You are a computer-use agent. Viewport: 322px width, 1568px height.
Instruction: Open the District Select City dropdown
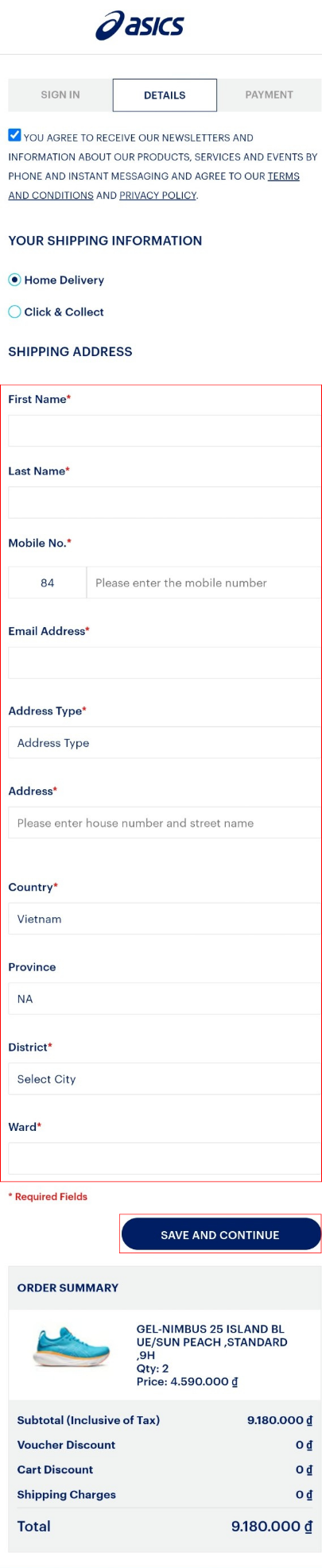click(x=165, y=1078)
